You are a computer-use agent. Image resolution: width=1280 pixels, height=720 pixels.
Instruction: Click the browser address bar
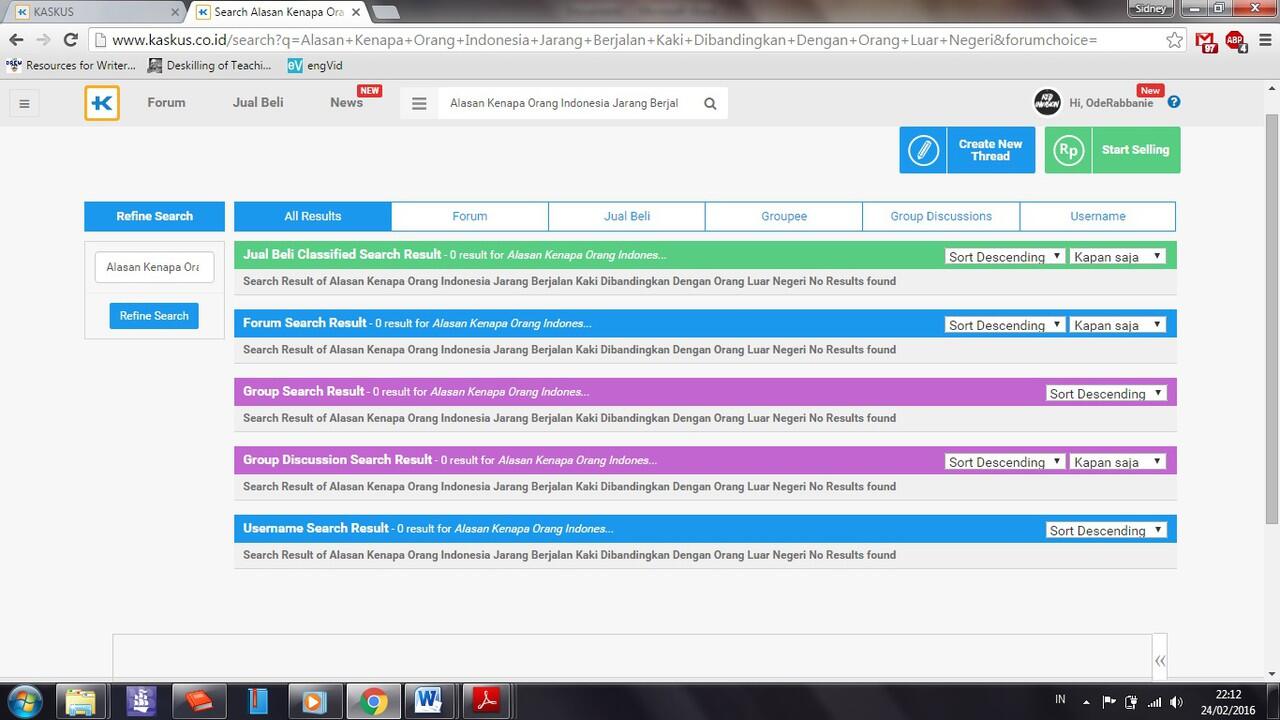(635, 40)
